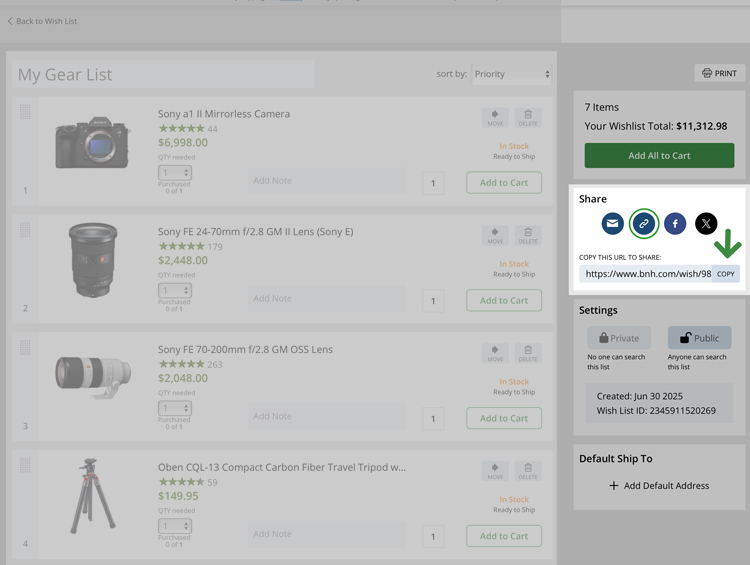This screenshot has height=565, width=750.
Task: Grab drag handle of Sony a1 II row
Action: 25,112
